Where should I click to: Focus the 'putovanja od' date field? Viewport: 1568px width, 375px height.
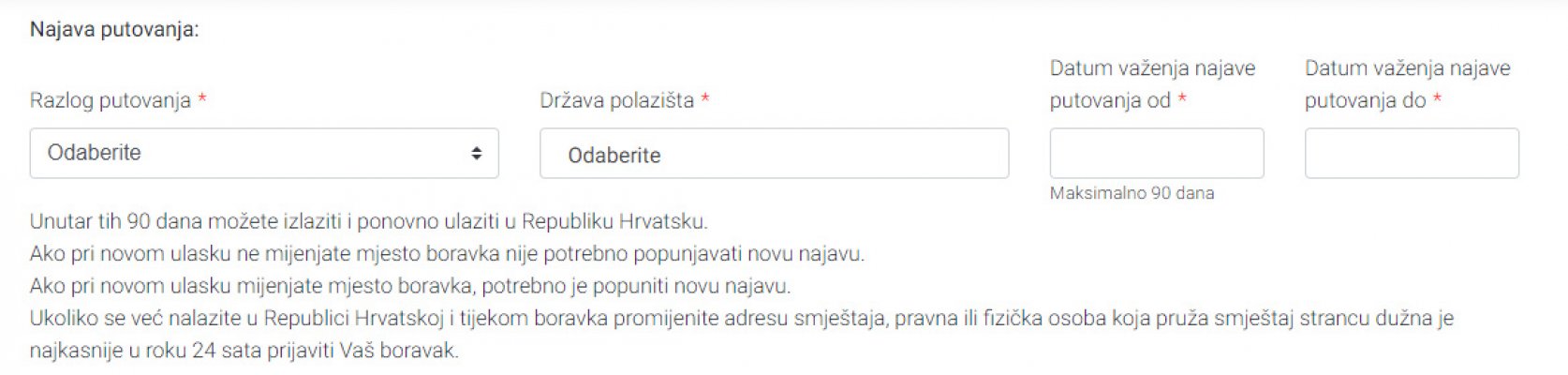coord(1156,154)
